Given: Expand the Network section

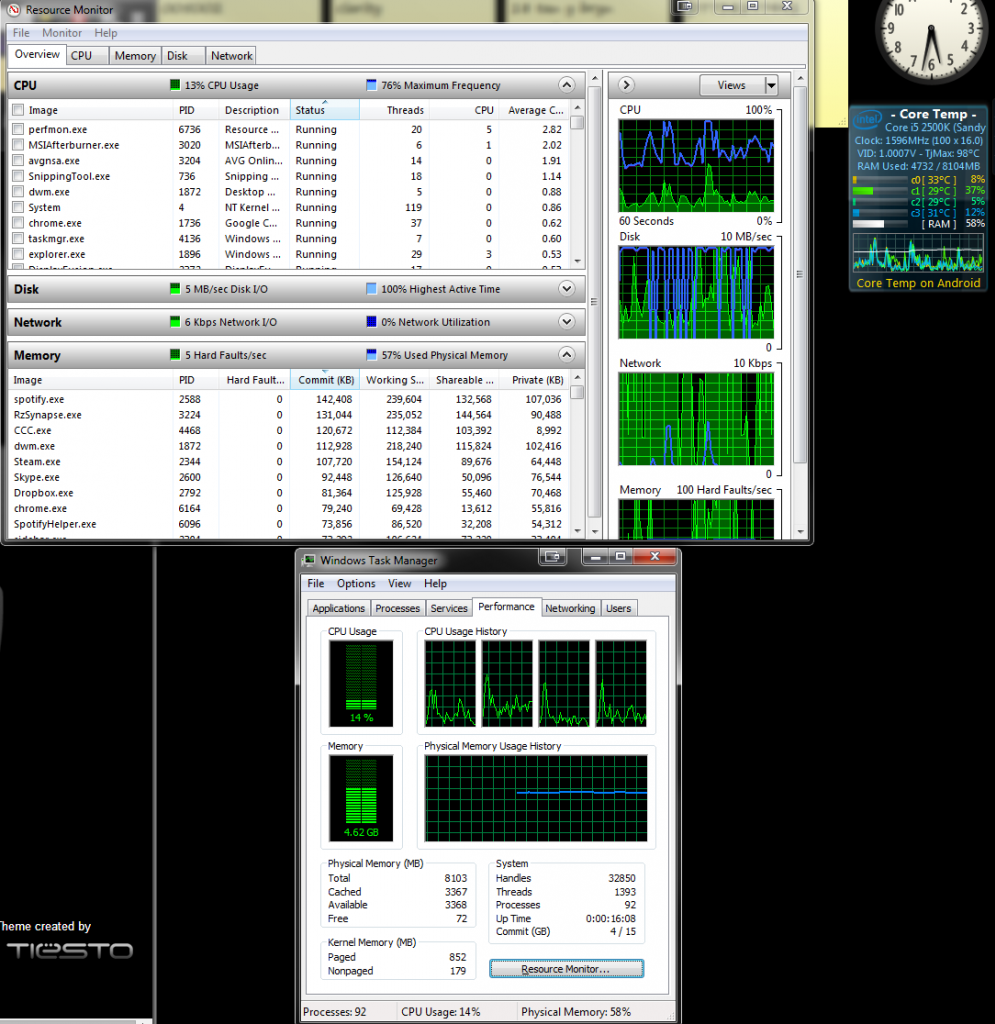Looking at the screenshot, I should point(567,321).
